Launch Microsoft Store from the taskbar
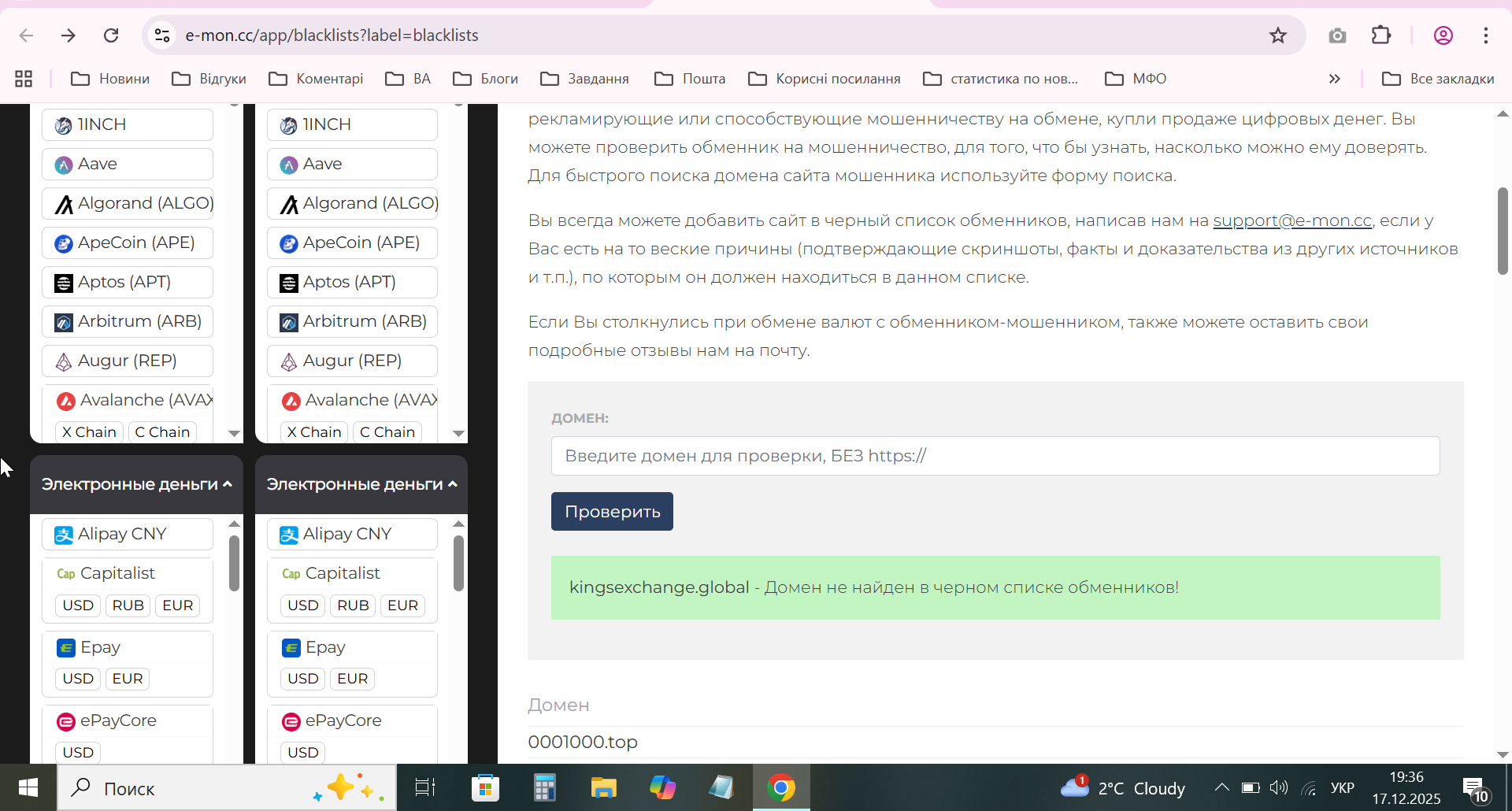The width and height of the screenshot is (1512, 811). (485, 788)
